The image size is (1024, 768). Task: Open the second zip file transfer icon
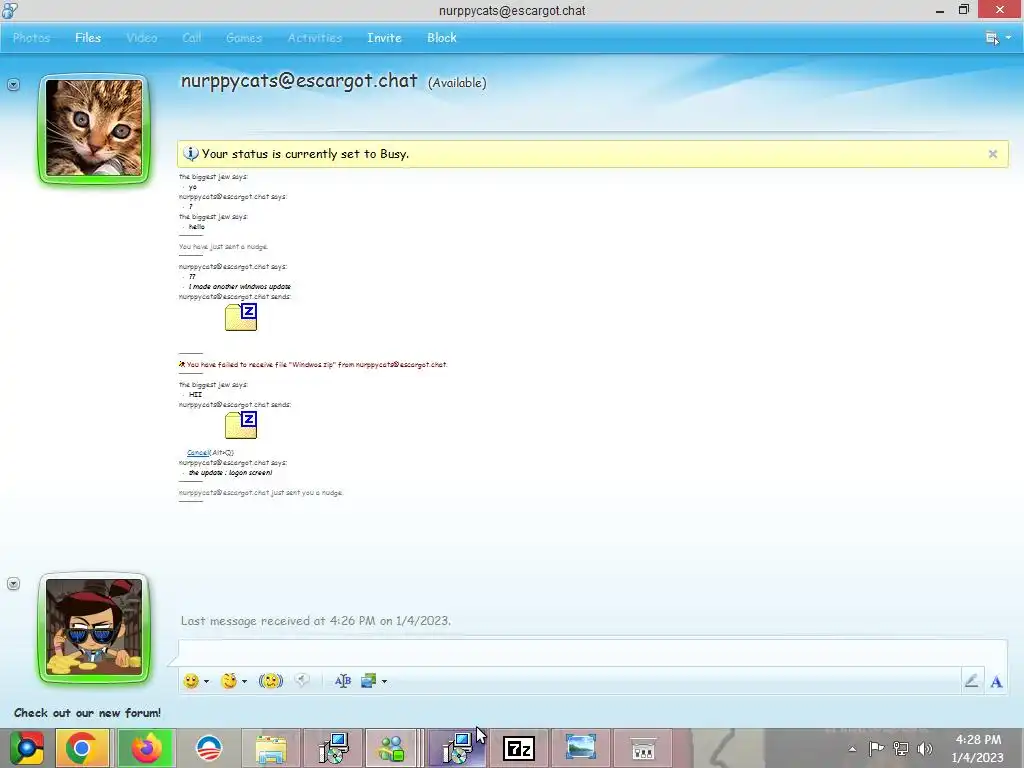click(241, 424)
